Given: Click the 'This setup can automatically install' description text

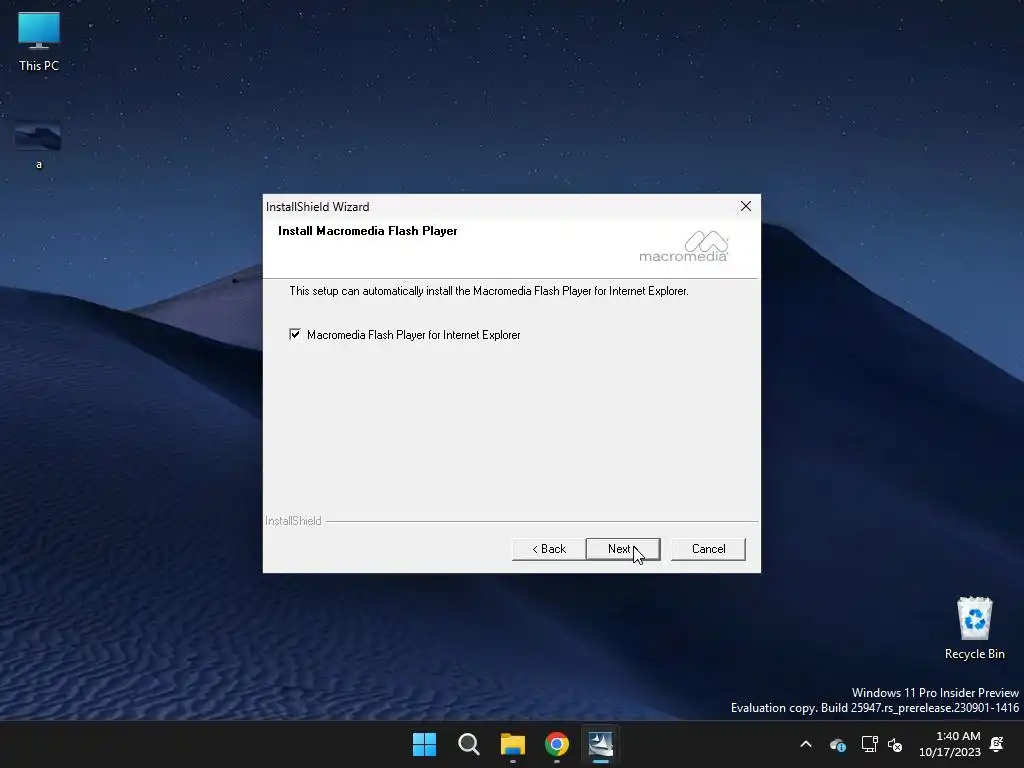Looking at the screenshot, I should click(x=488, y=291).
